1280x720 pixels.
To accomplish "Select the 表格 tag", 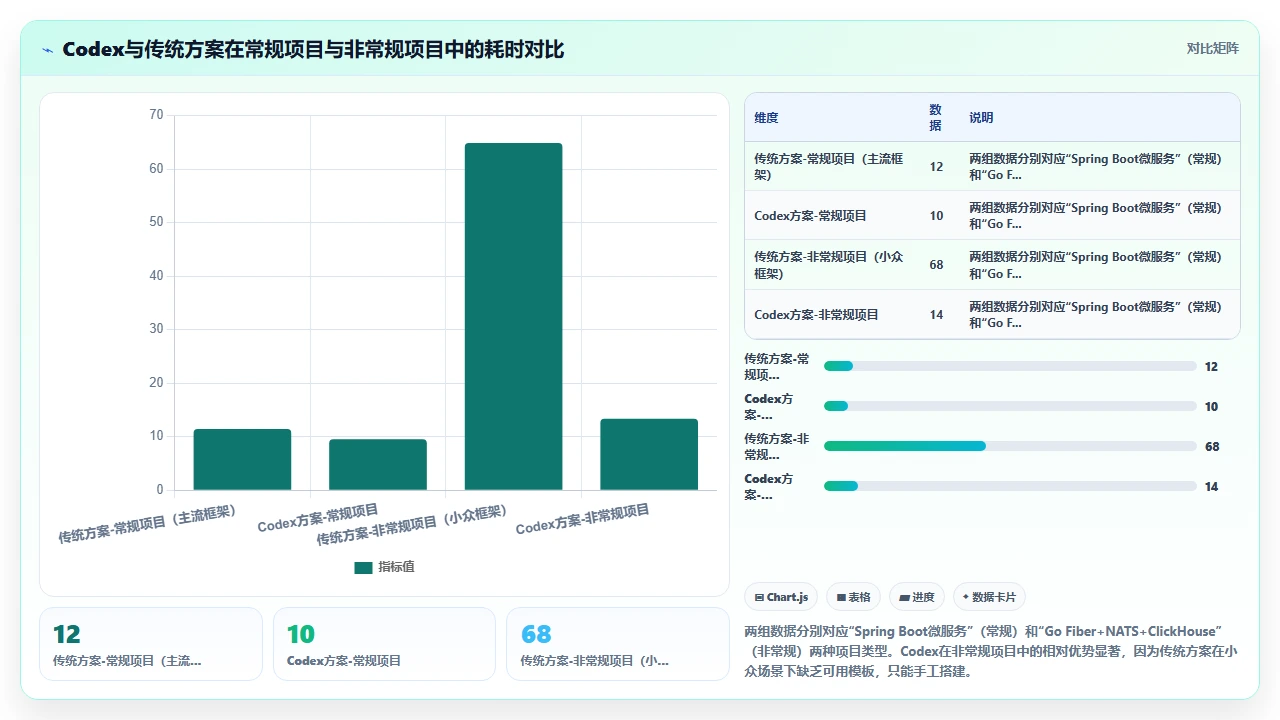I will [853, 597].
